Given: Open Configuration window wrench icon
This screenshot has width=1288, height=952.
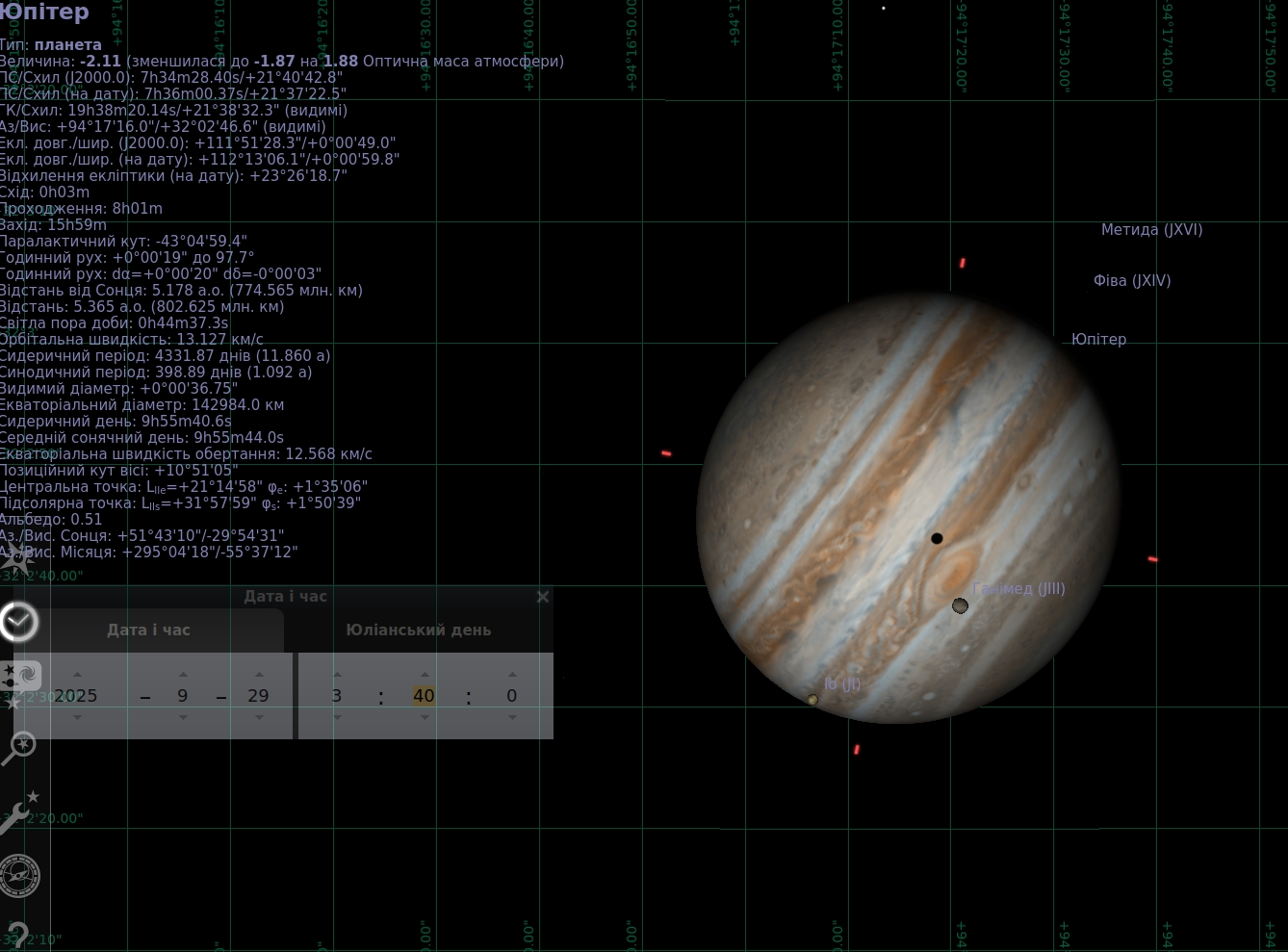Looking at the screenshot, I should coord(18,812).
